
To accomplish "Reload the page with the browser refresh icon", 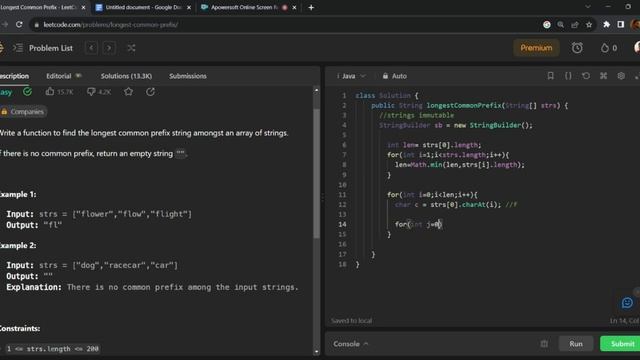I will click(x=19, y=24).
